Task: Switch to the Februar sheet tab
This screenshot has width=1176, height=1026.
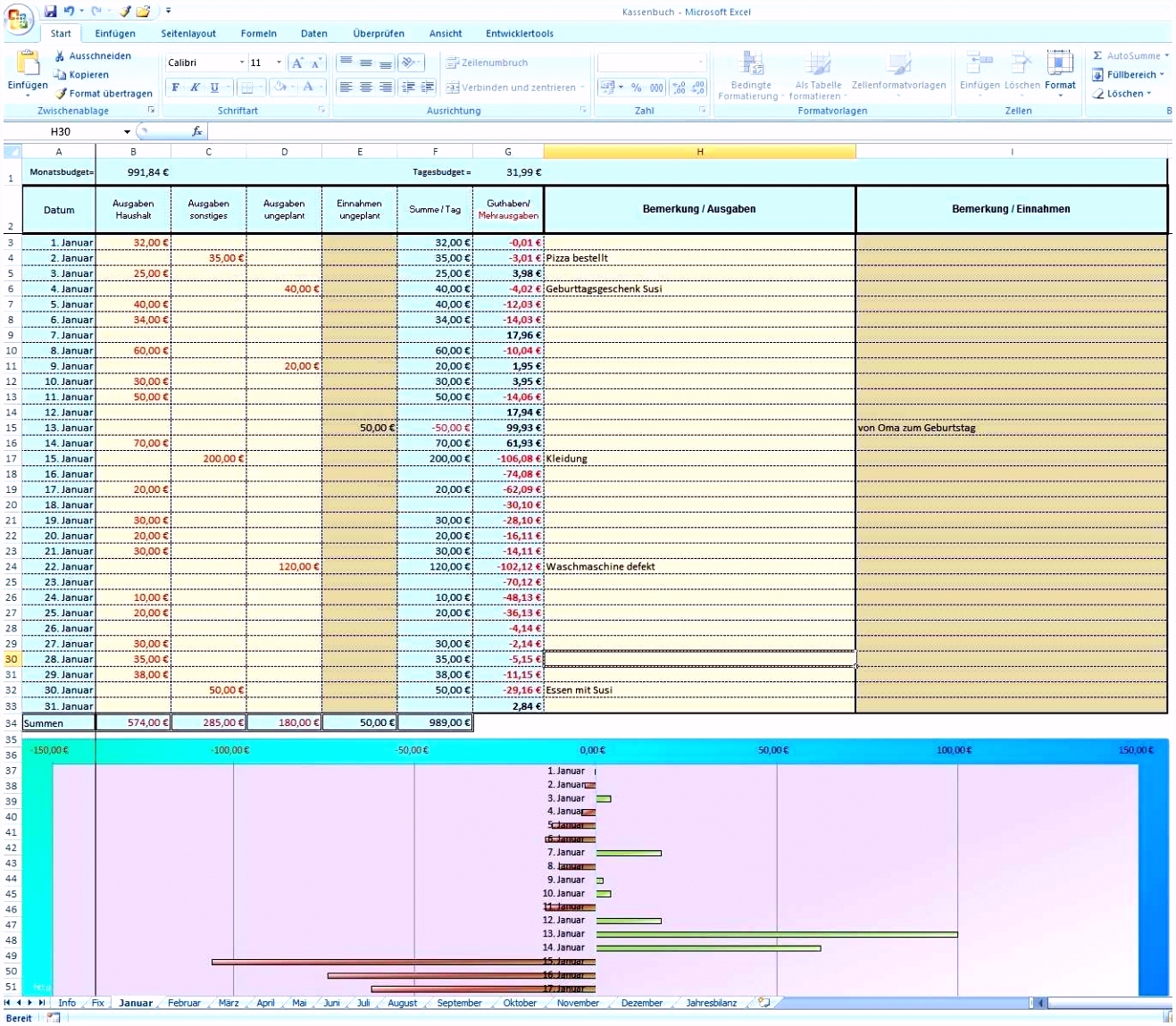Action: point(184,1003)
